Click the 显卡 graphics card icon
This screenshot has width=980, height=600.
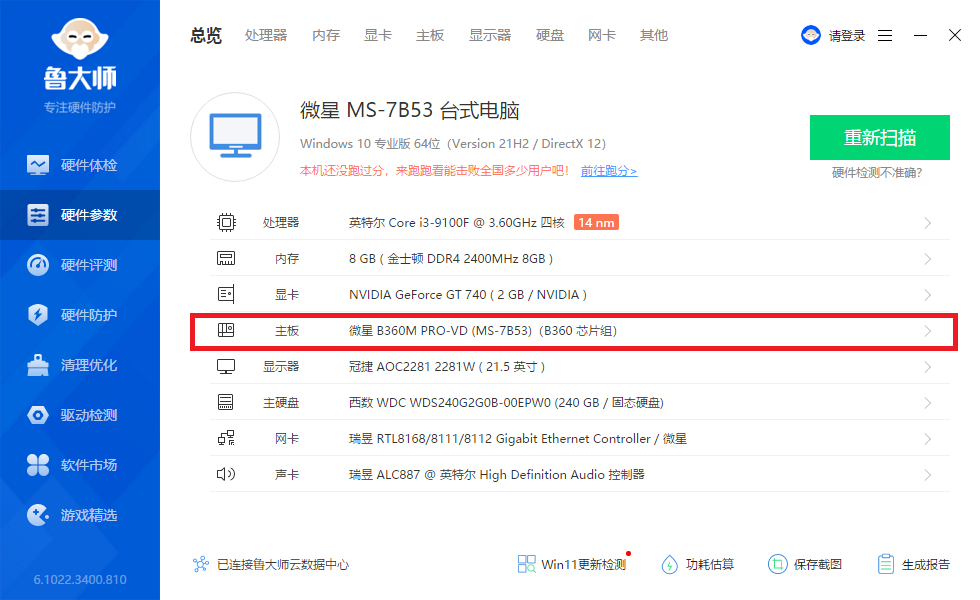point(226,294)
